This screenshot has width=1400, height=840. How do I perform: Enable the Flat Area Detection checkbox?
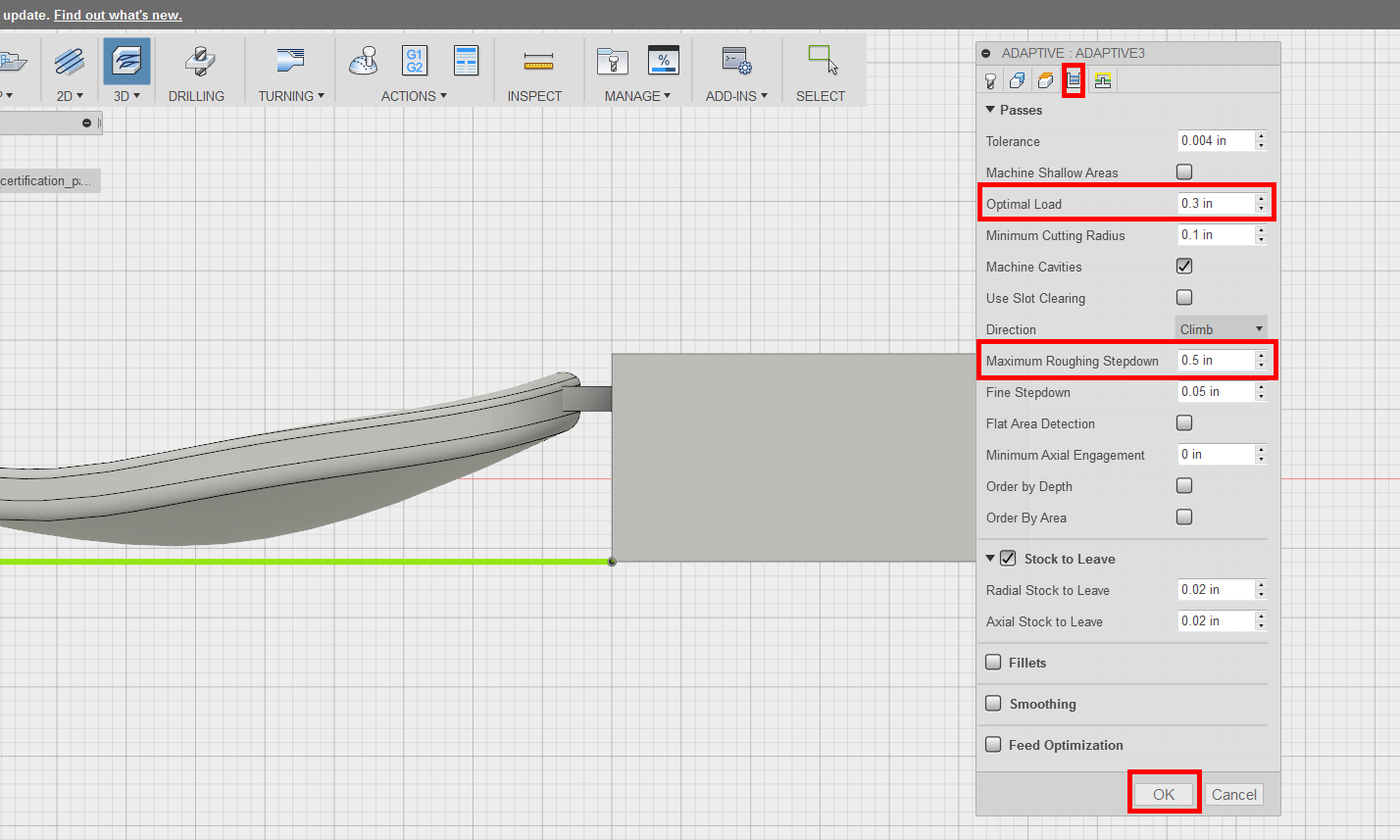(1184, 423)
